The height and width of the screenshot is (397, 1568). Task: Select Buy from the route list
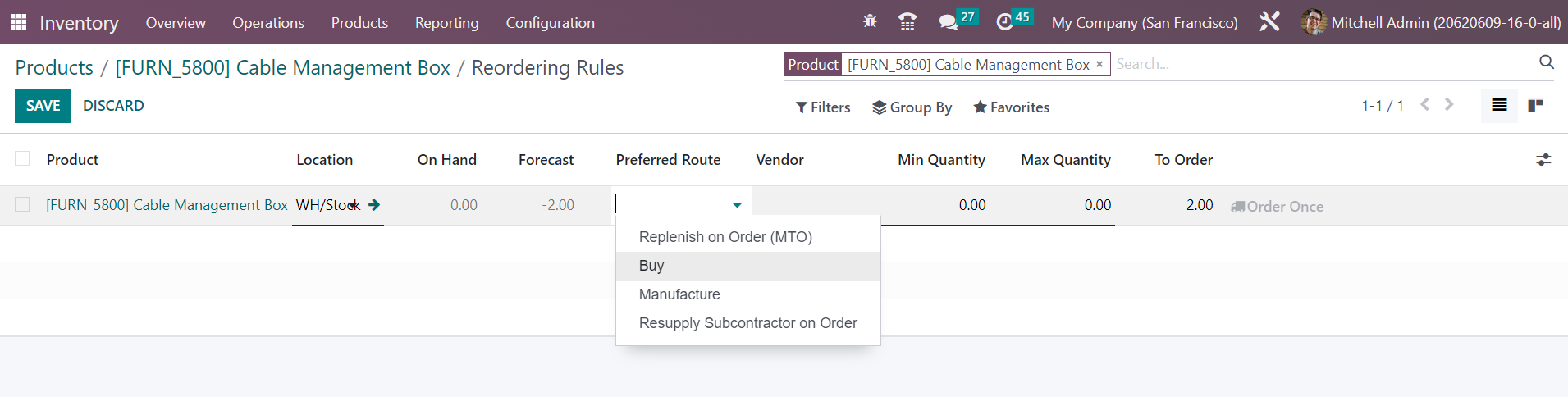(x=651, y=266)
